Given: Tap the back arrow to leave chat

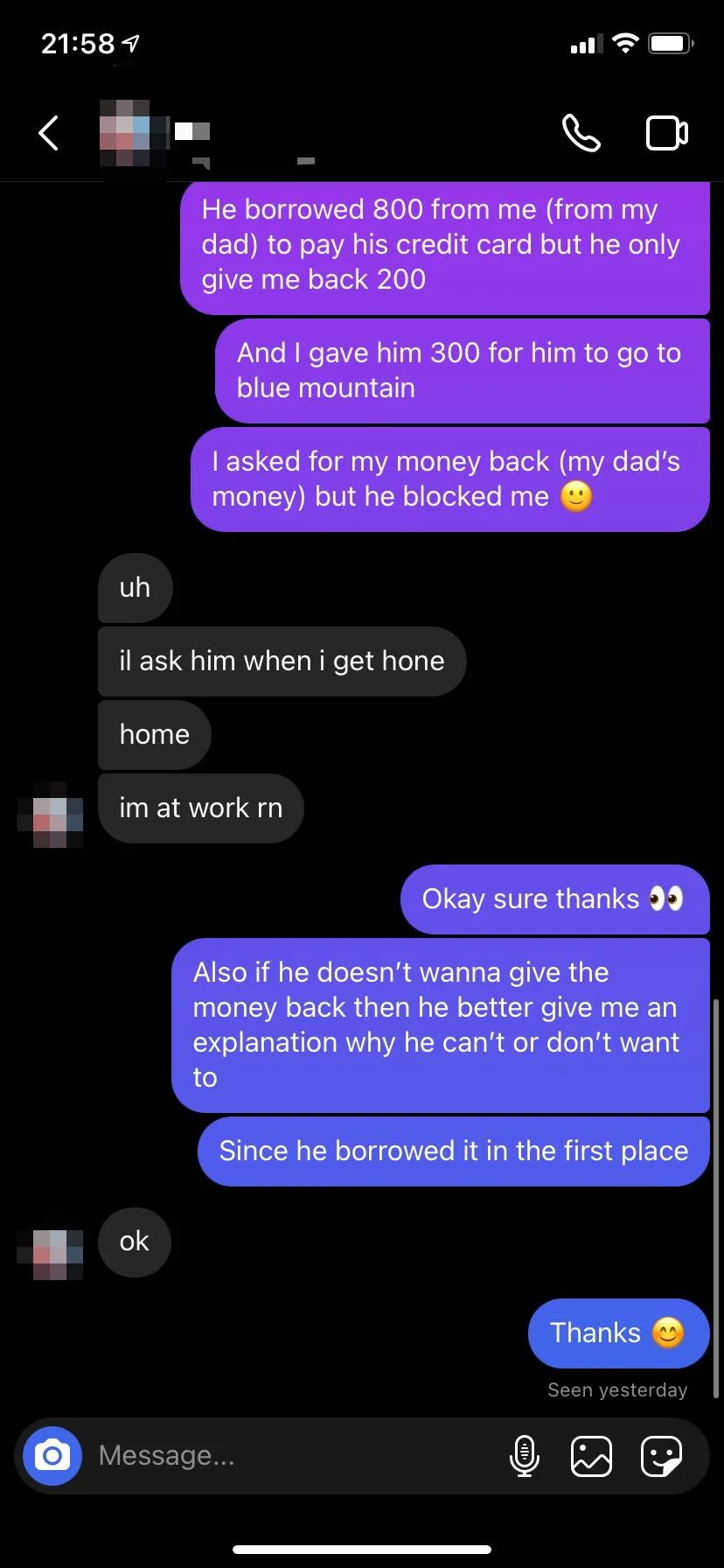Looking at the screenshot, I should tap(49, 133).
